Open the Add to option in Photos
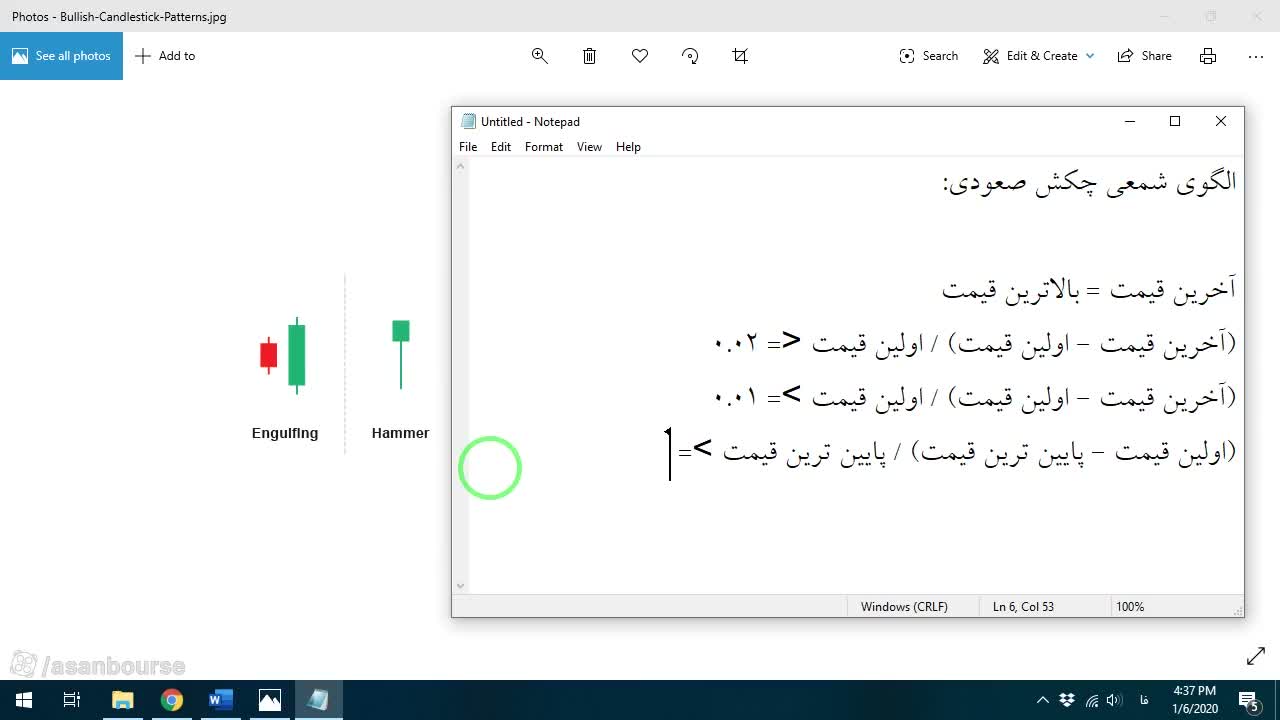The width and height of the screenshot is (1280, 720). (165, 56)
